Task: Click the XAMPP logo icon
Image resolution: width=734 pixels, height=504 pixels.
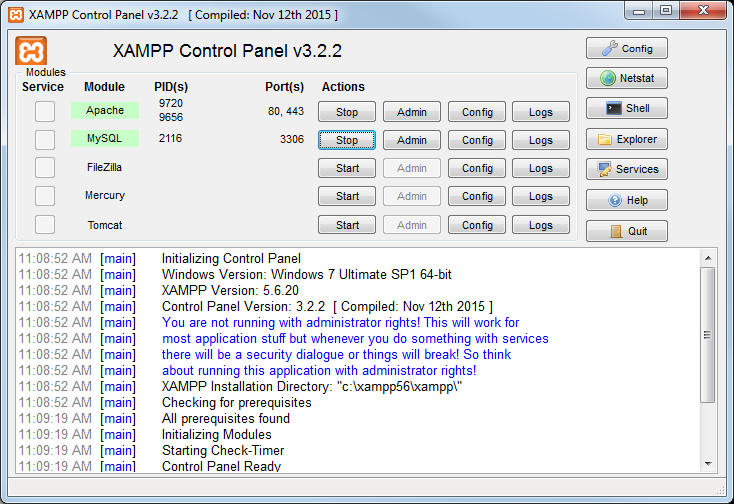Action: click(31, 52)
